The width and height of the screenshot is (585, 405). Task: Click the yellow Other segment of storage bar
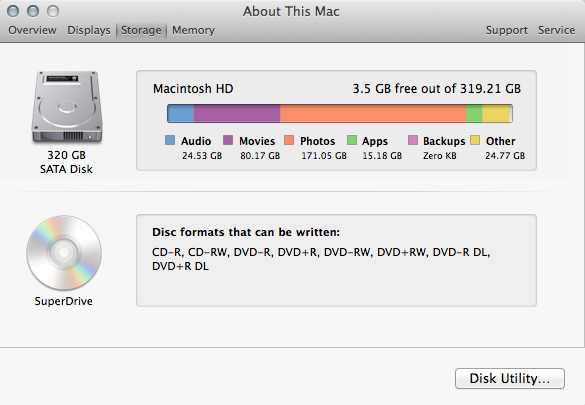click(x=496, y=113)
